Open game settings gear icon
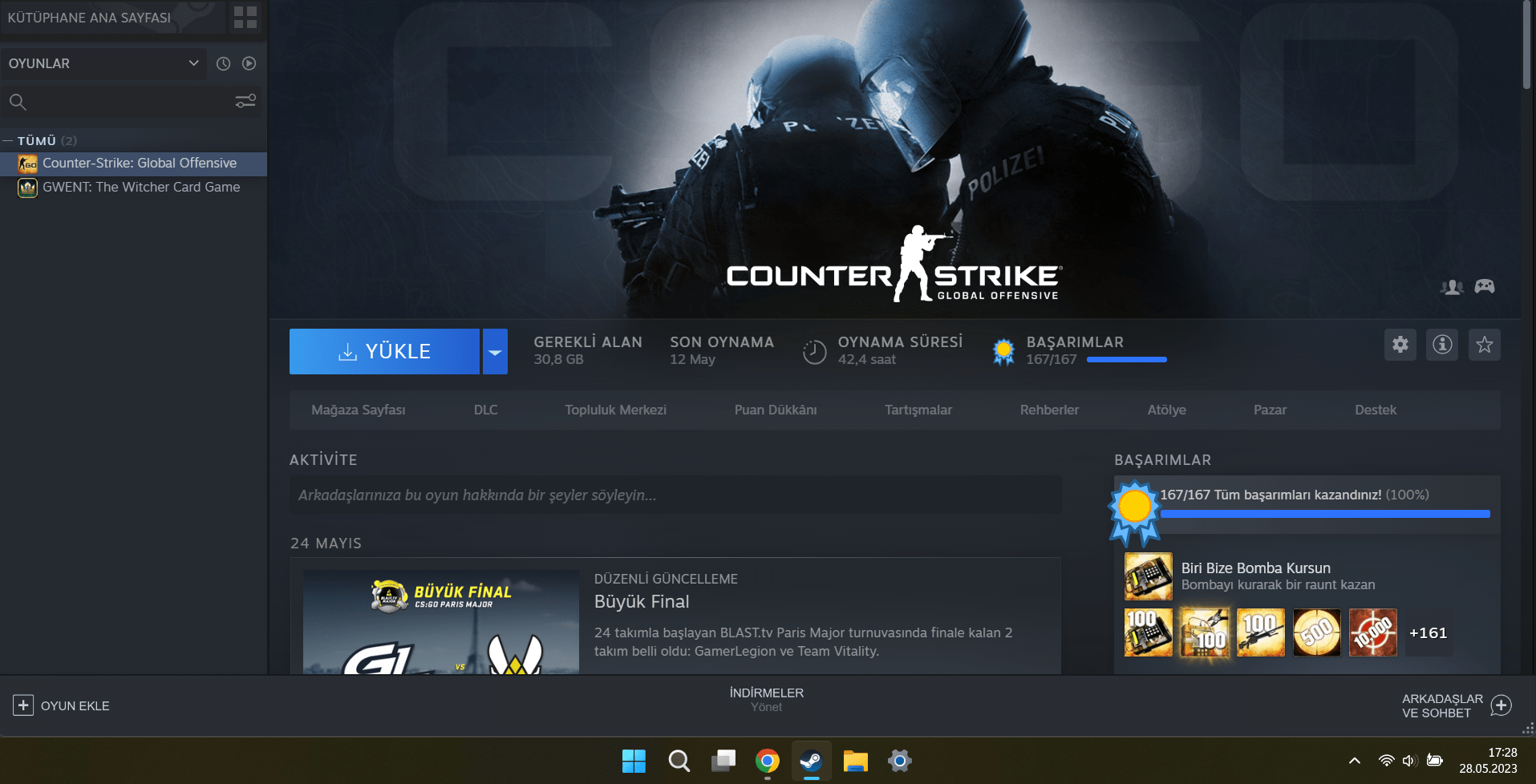This screenshot has width=1536, height=784. click(x=1400, y=345)
